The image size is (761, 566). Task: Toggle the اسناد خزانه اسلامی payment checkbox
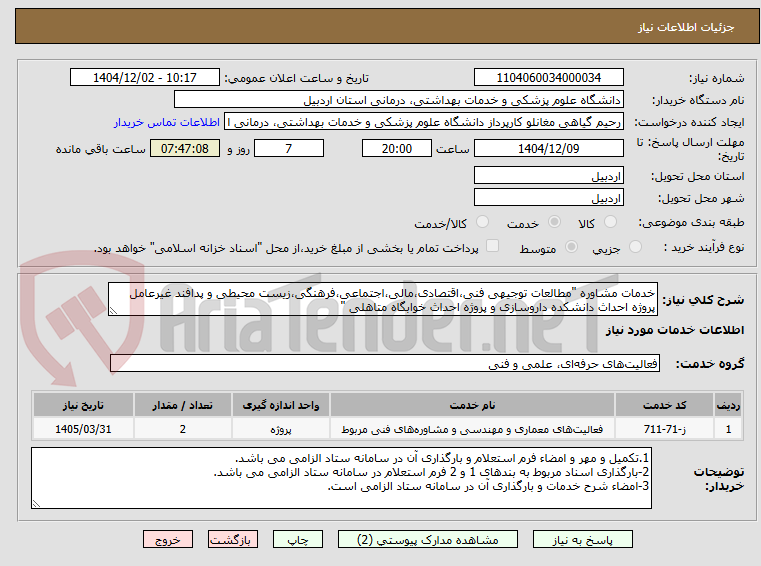(493, 246)
